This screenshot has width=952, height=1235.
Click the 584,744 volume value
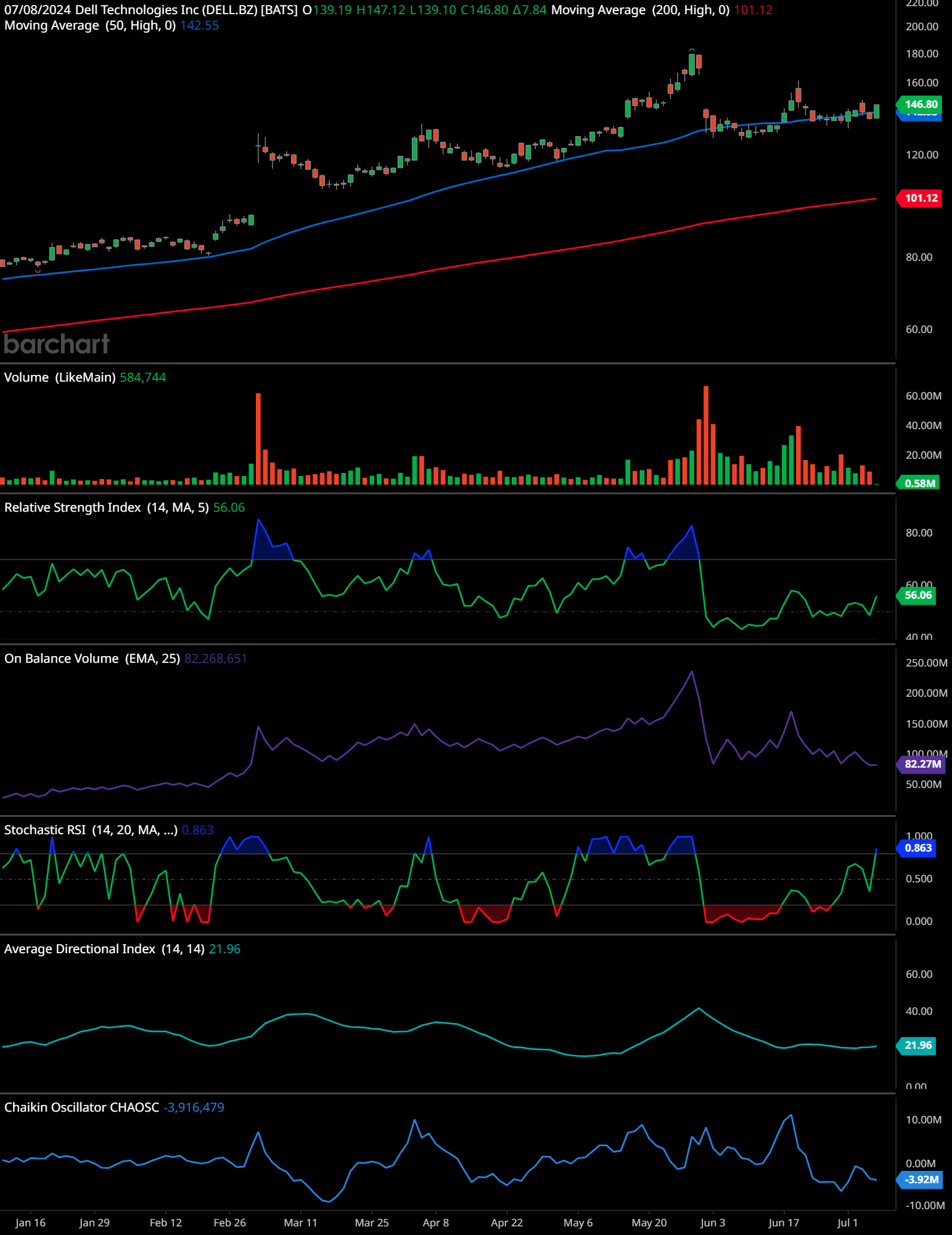click(x=143, y=377)
